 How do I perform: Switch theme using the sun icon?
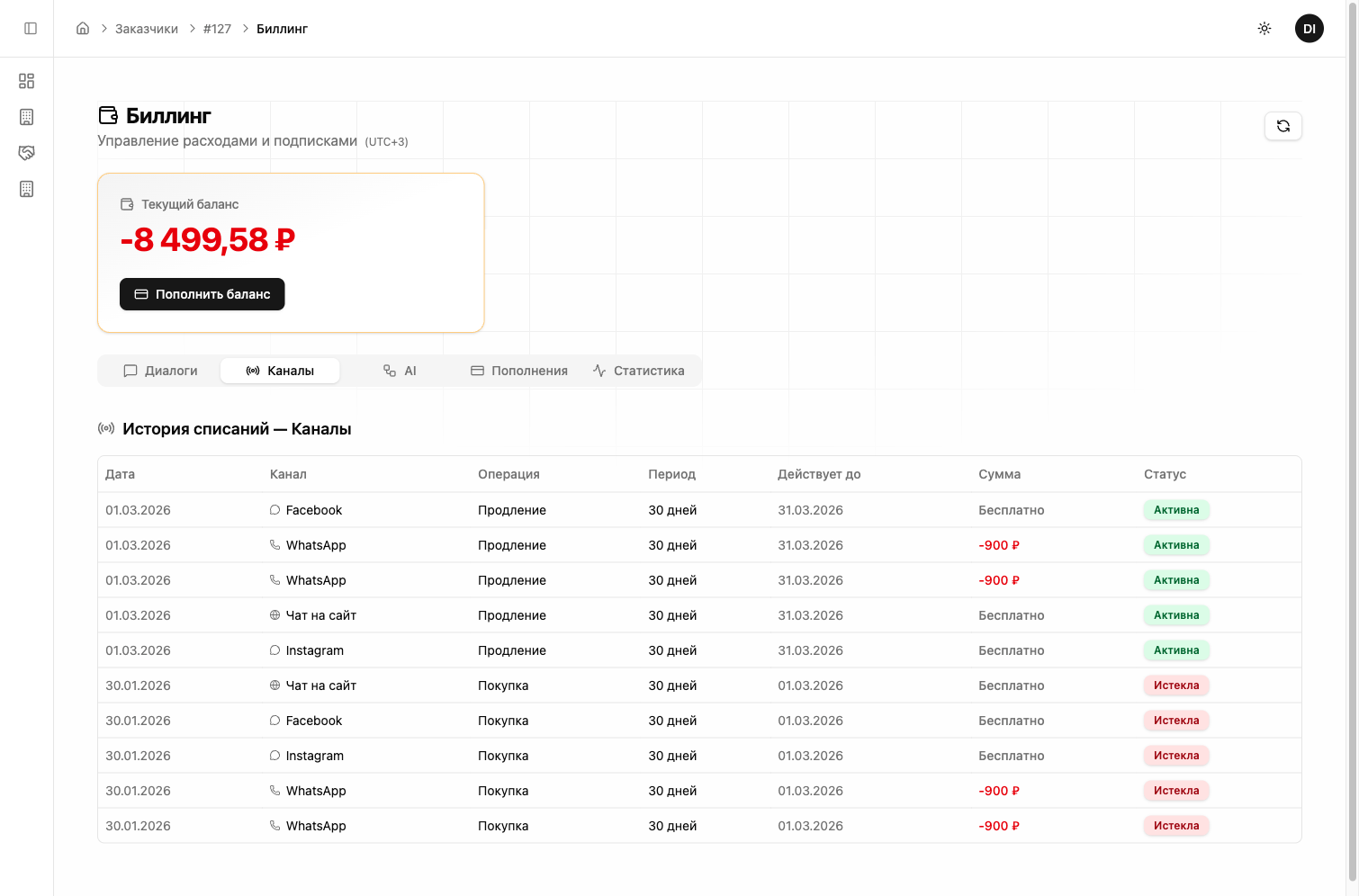click(1264, 29)
